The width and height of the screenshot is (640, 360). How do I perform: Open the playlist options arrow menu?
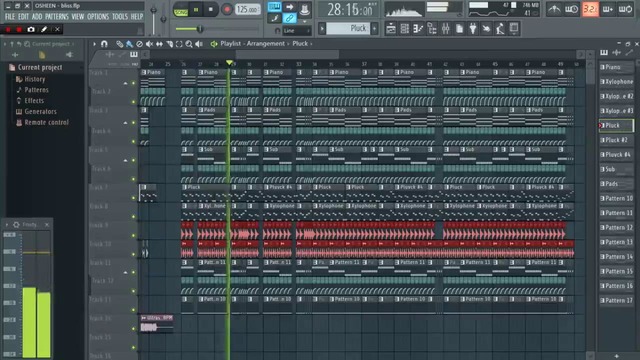pos(94,44)
